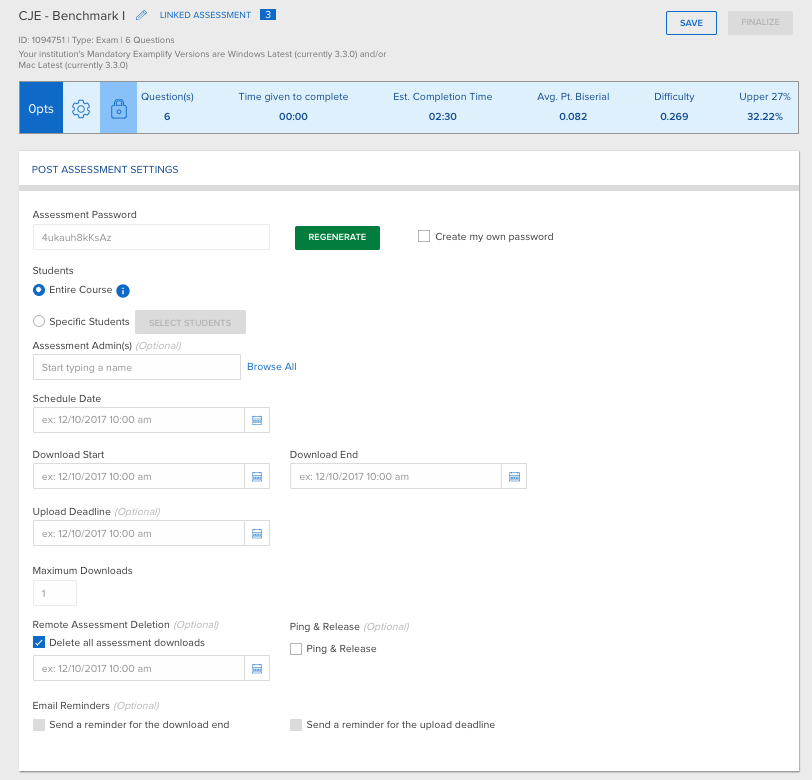The image size is (812, 780).
Task: Show Entire Course info icon
Action: (123, 291)
